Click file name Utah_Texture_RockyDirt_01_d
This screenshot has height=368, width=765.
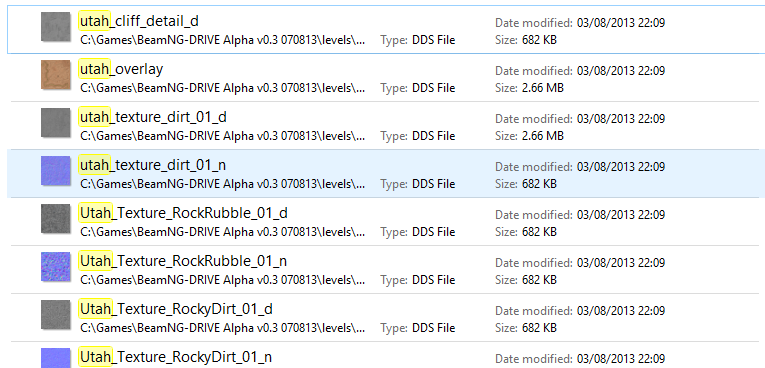176,309
